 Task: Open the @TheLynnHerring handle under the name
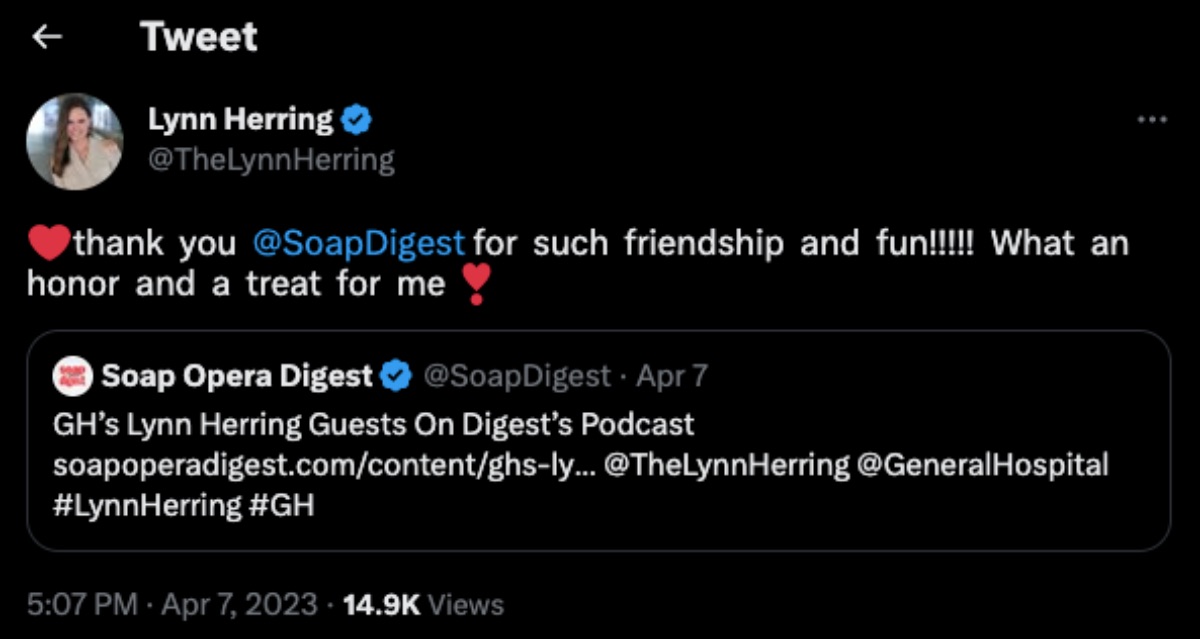click(271, 159)
